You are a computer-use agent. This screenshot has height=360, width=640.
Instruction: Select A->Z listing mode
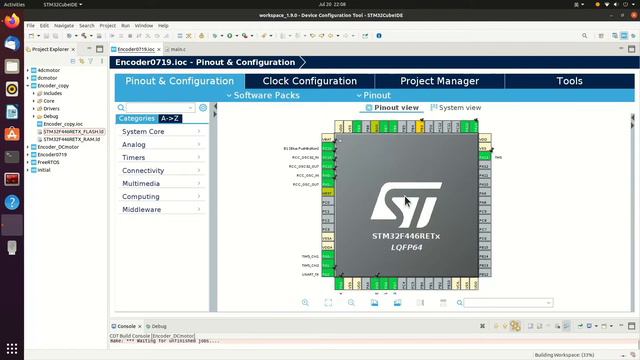coord(170,118)
